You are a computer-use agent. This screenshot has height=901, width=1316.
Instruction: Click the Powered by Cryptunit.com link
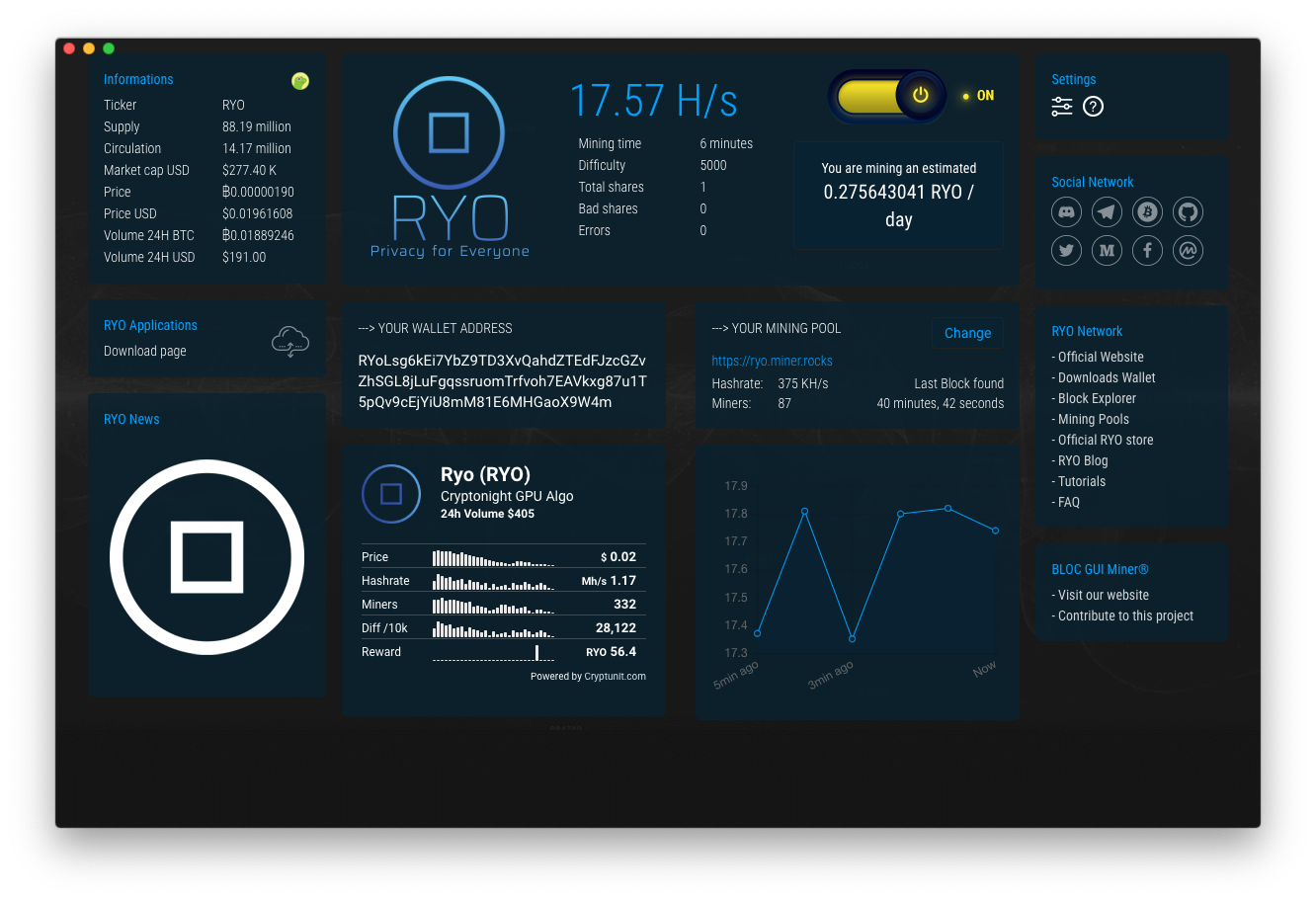pos(588,677)
